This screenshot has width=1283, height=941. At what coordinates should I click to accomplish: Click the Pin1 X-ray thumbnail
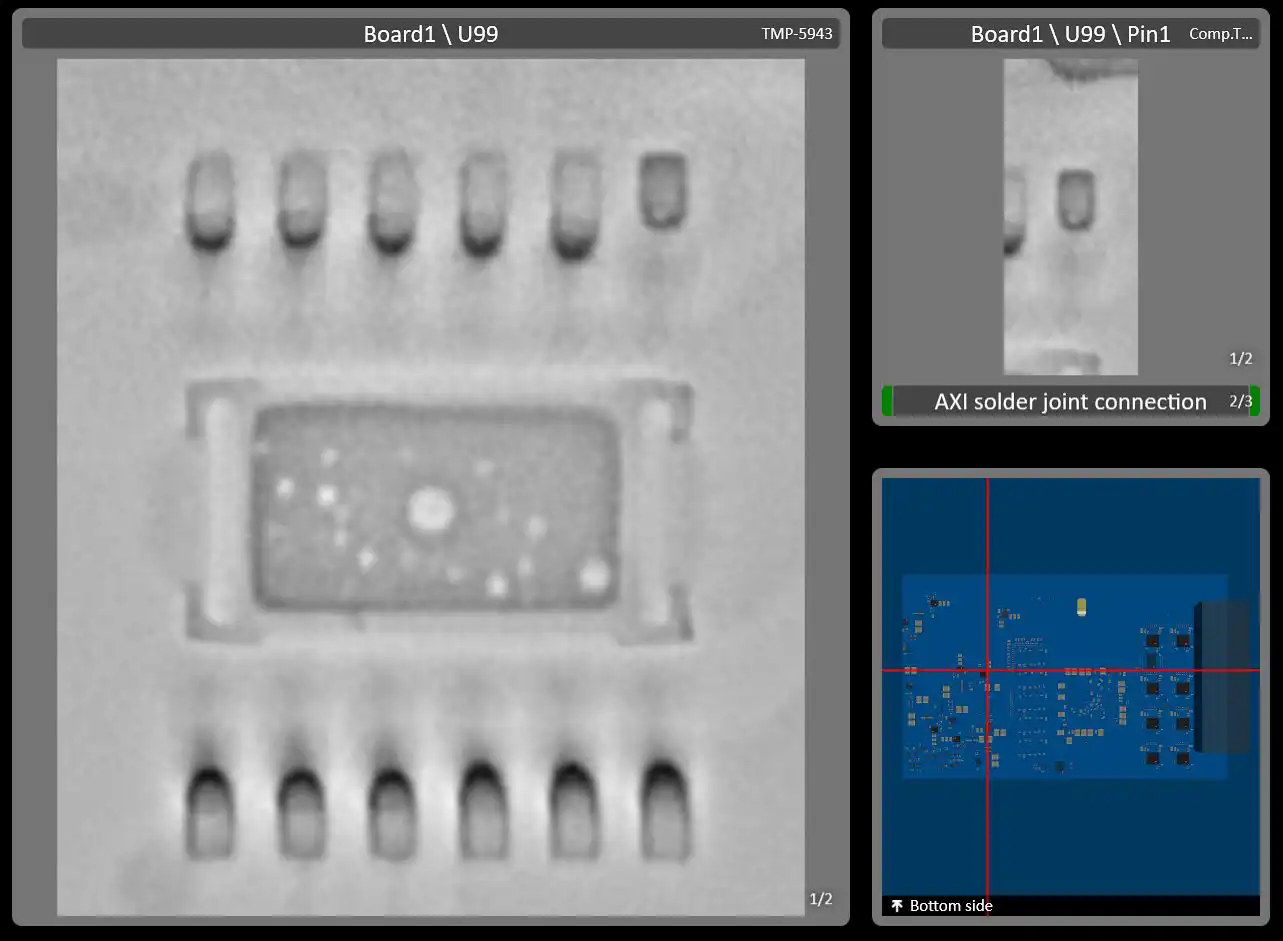(1070, 217)
